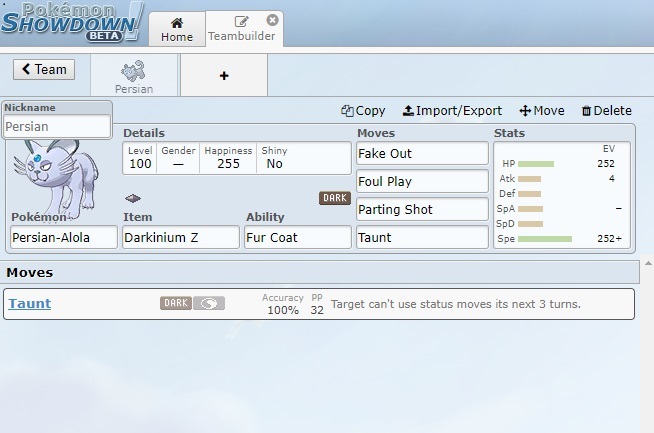This screenshot has width=654, height=433.
Task: Click the Taunt move link in results
Action: 30,304
